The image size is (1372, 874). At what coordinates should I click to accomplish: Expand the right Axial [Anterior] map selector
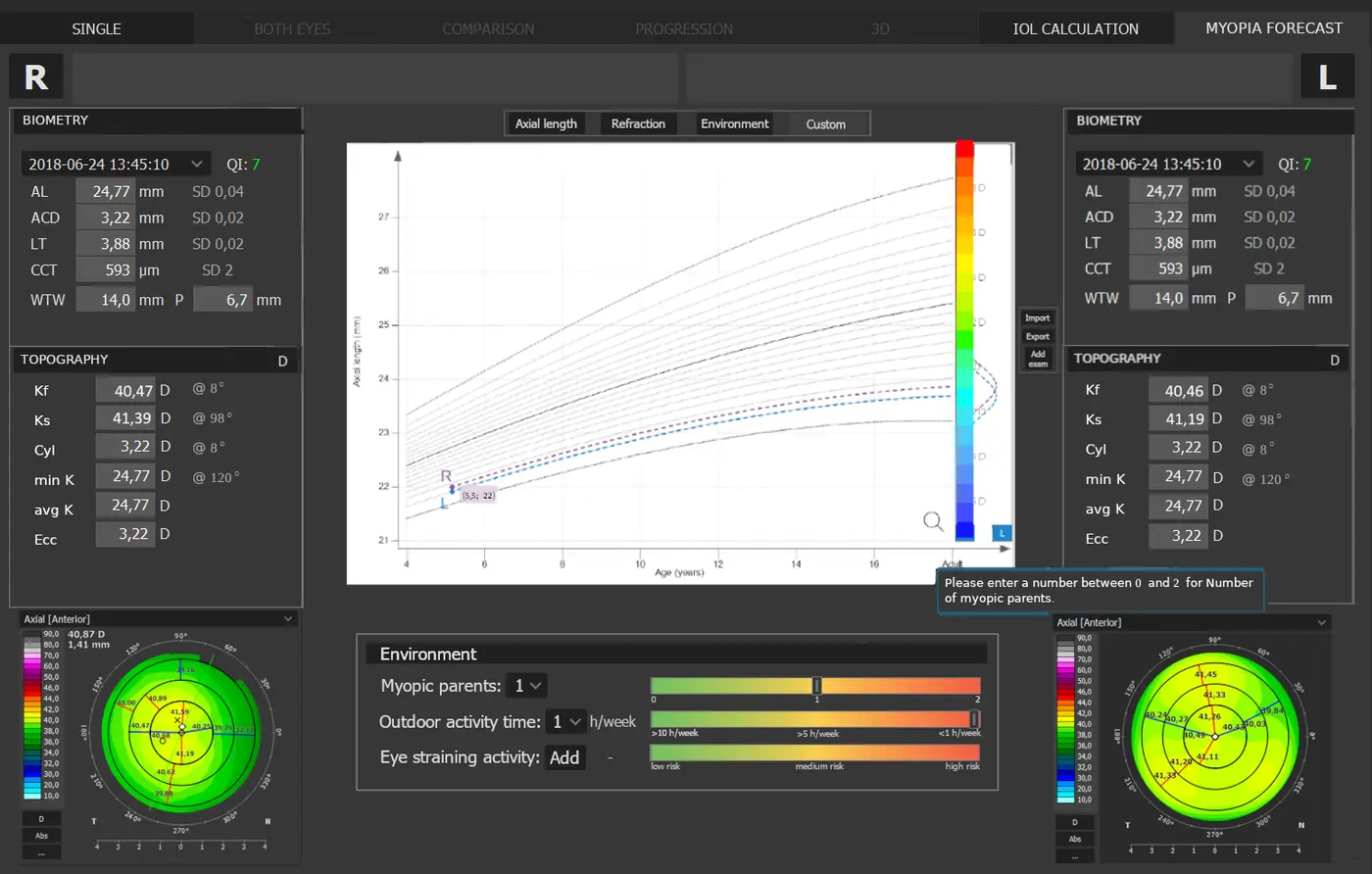(1192, 622)
